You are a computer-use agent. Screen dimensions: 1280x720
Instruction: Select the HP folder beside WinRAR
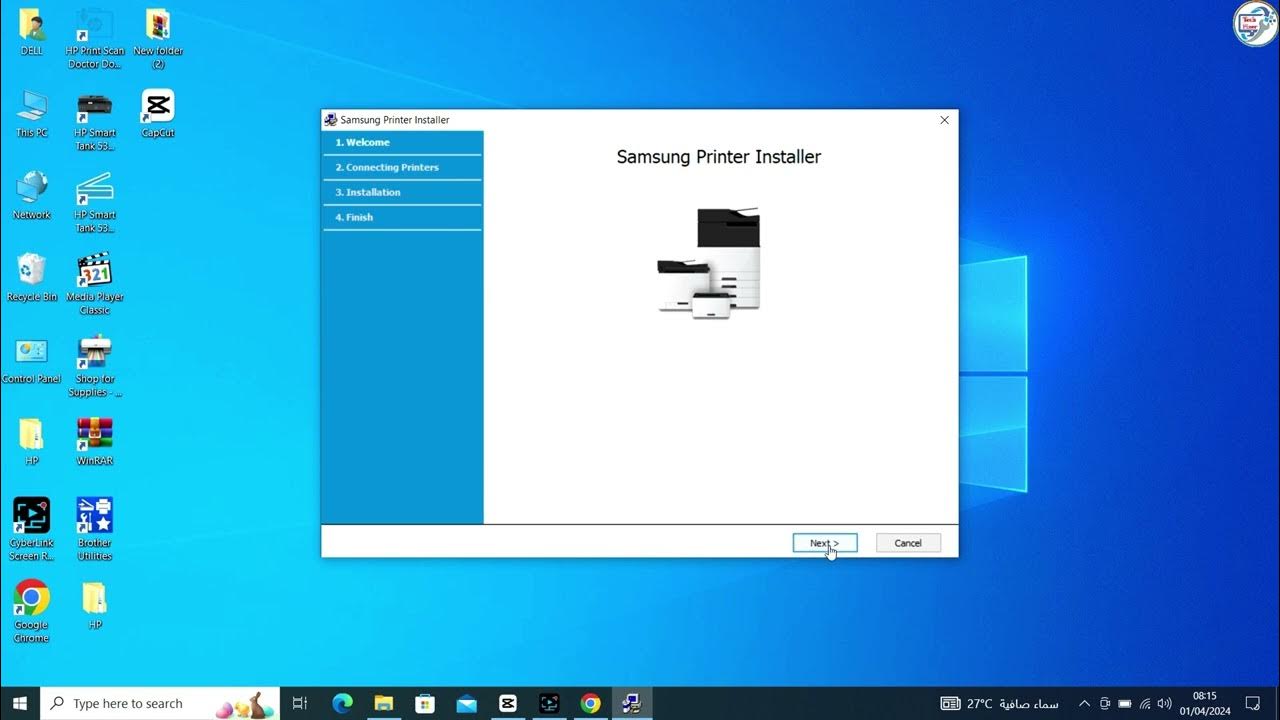point(32,442)
